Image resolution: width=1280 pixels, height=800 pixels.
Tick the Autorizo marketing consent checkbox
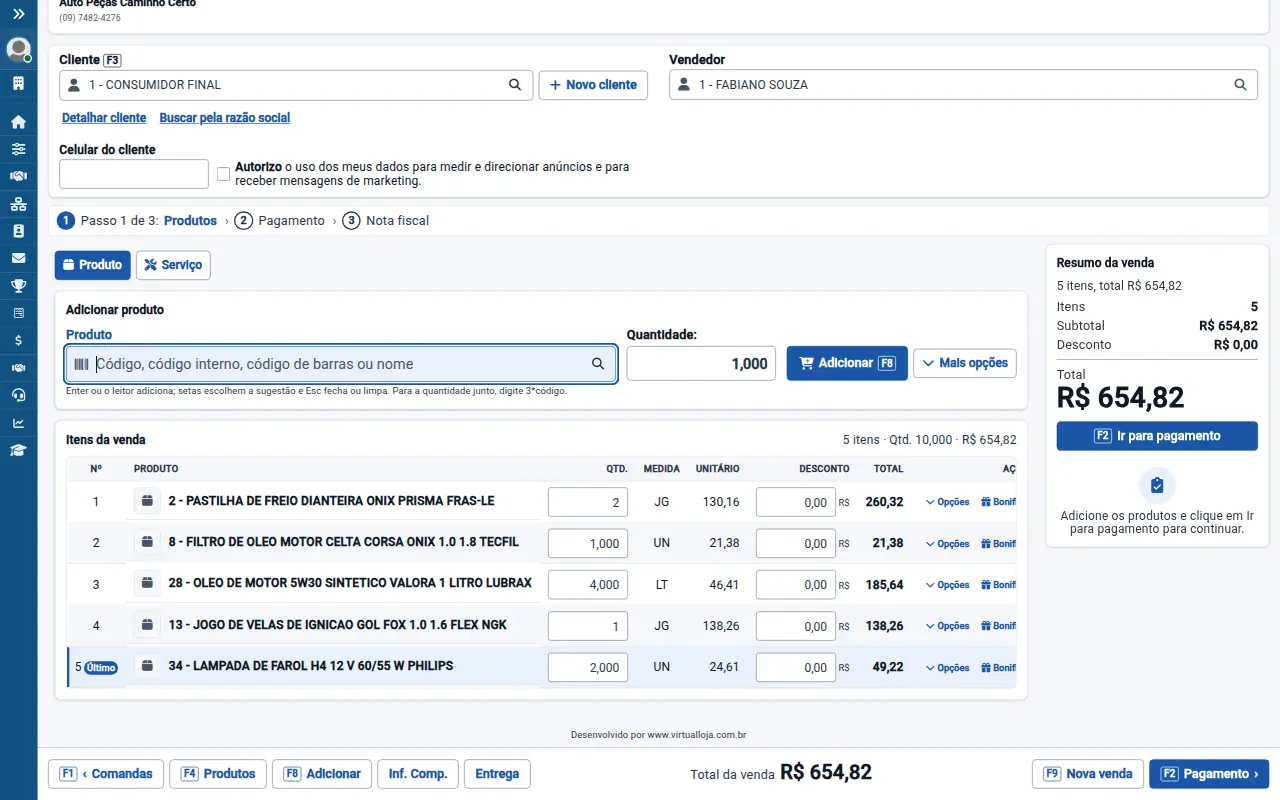pos(224,174)
